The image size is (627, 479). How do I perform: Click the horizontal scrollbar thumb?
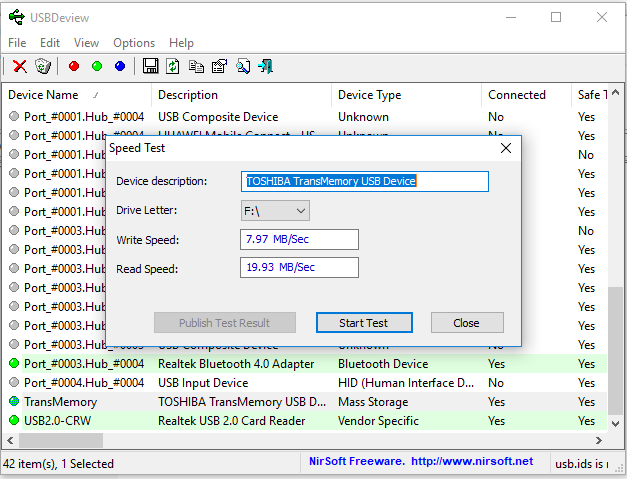pyautogui.click(x=61, y=440)
